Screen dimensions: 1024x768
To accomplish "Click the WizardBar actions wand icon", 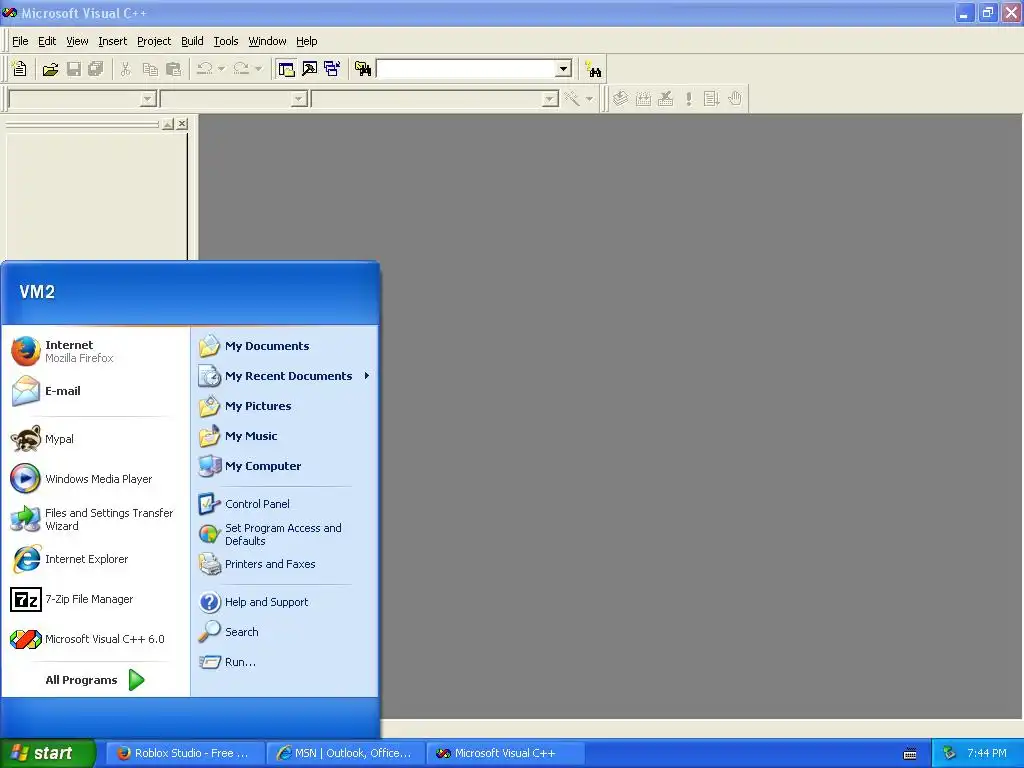I will [x=572, y=99].
